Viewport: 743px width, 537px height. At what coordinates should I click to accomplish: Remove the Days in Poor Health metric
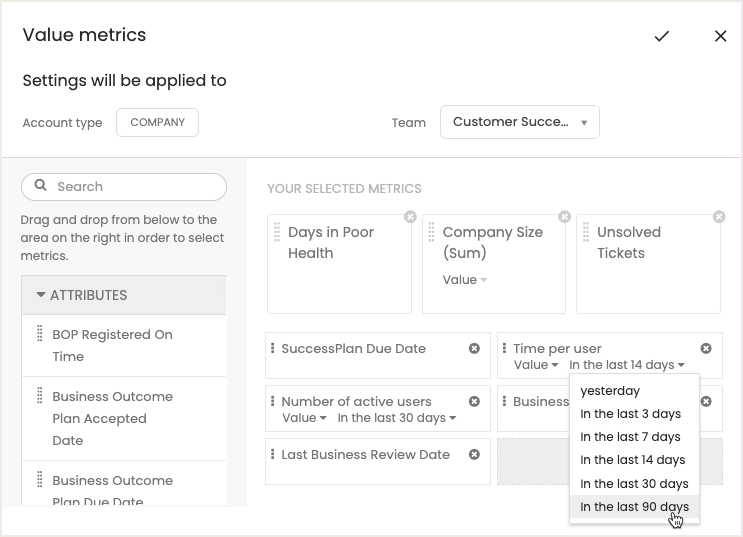[x=410, y=217]
